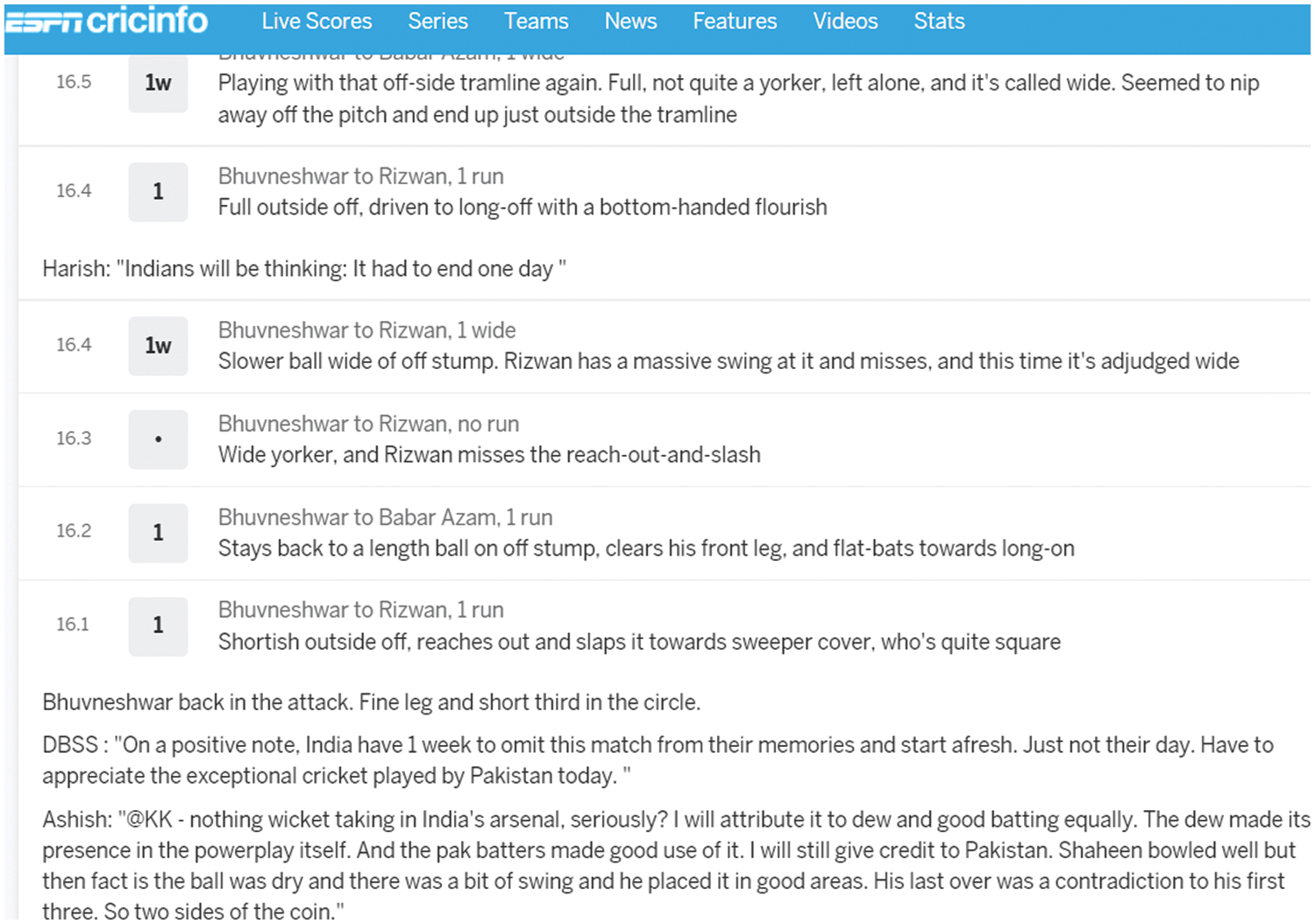Select the 'Bhuvneshwar to Babar Azam, 1 run' heading
Image resolution: width=1315 pixels, height=924 pixels.
pyautogui.click(x=385, y=517)
